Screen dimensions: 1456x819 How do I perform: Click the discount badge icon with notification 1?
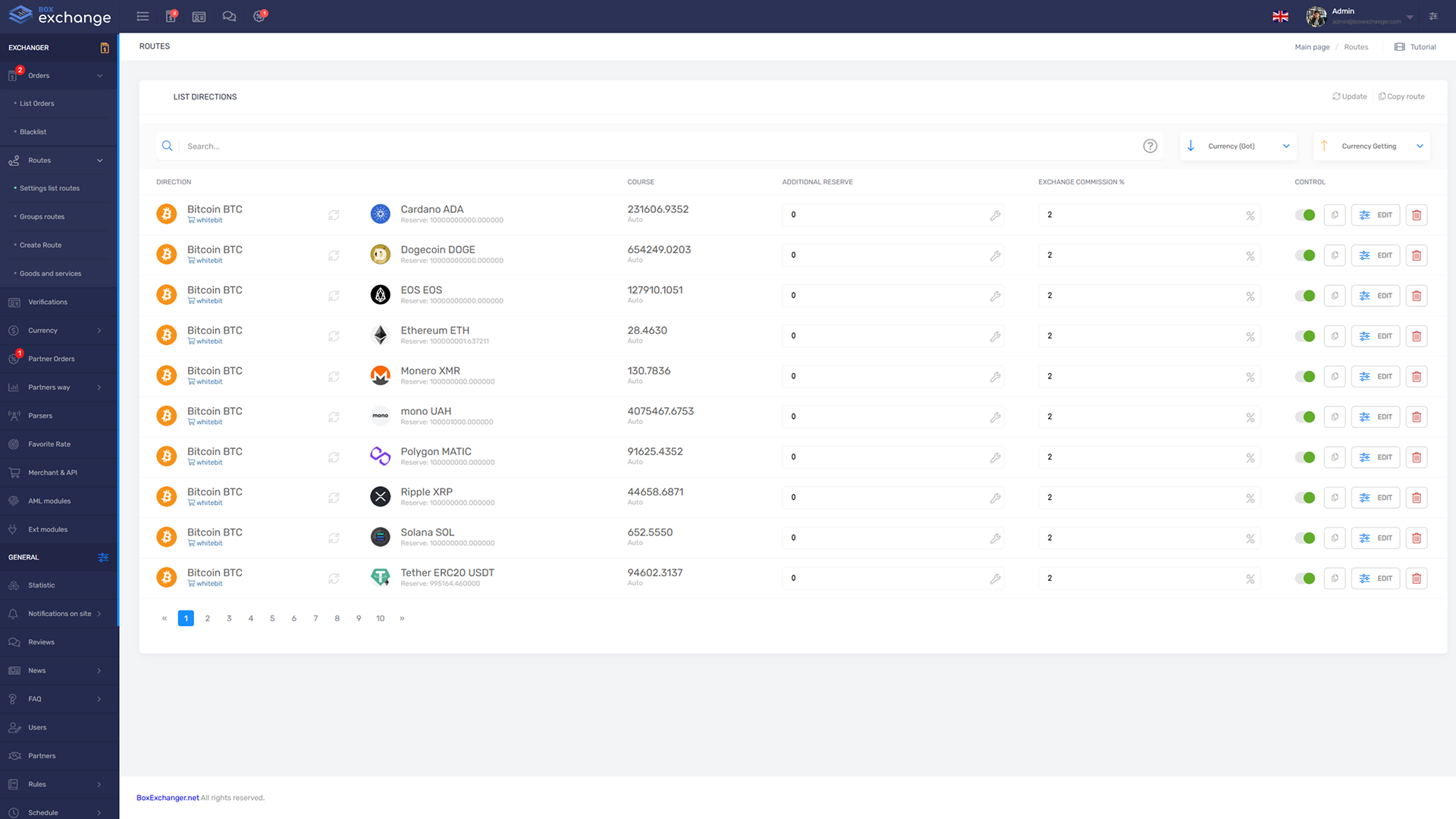(x=259, y=16)
